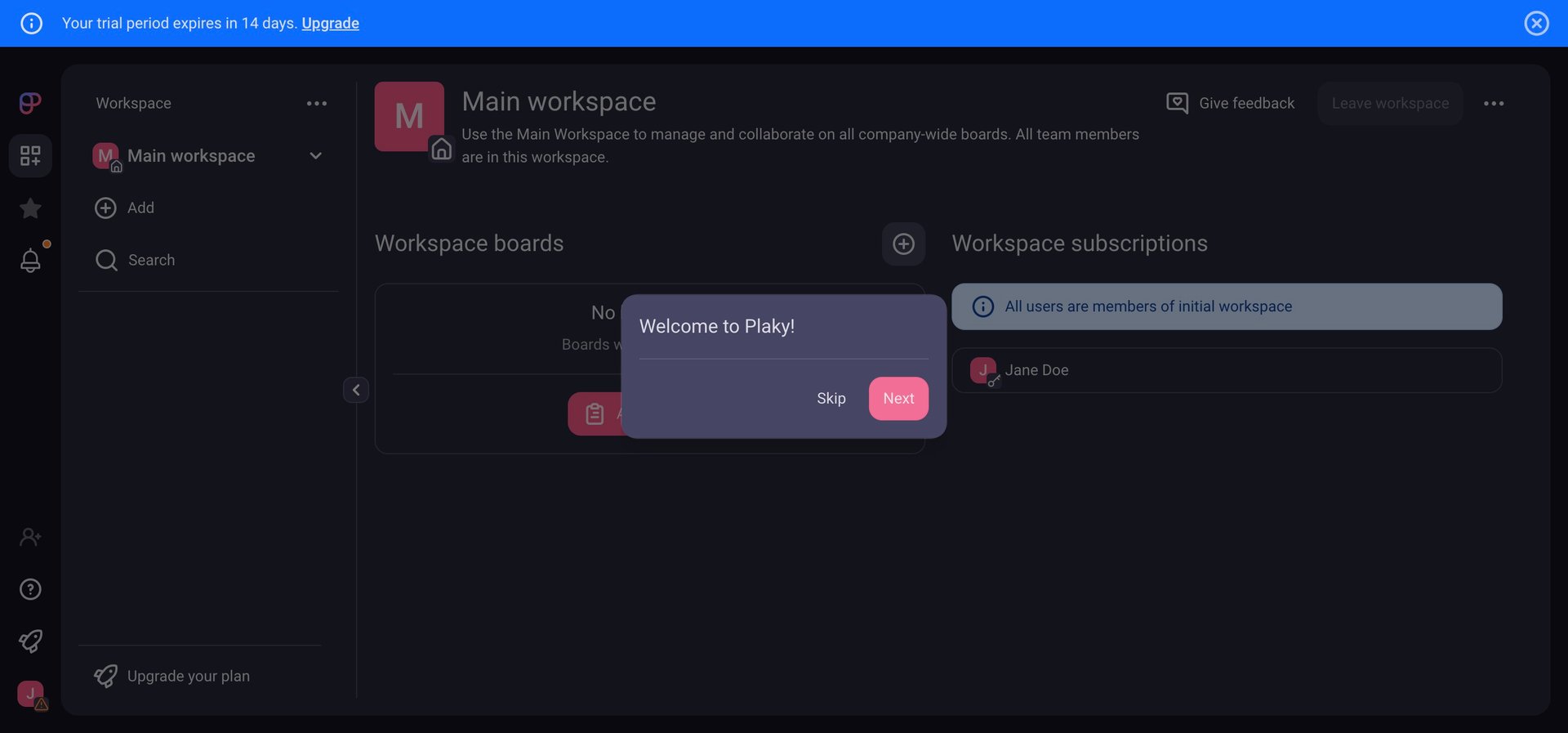
Task: Click the invite members icon
Action: pyautogui.click(x=30, y=537)
